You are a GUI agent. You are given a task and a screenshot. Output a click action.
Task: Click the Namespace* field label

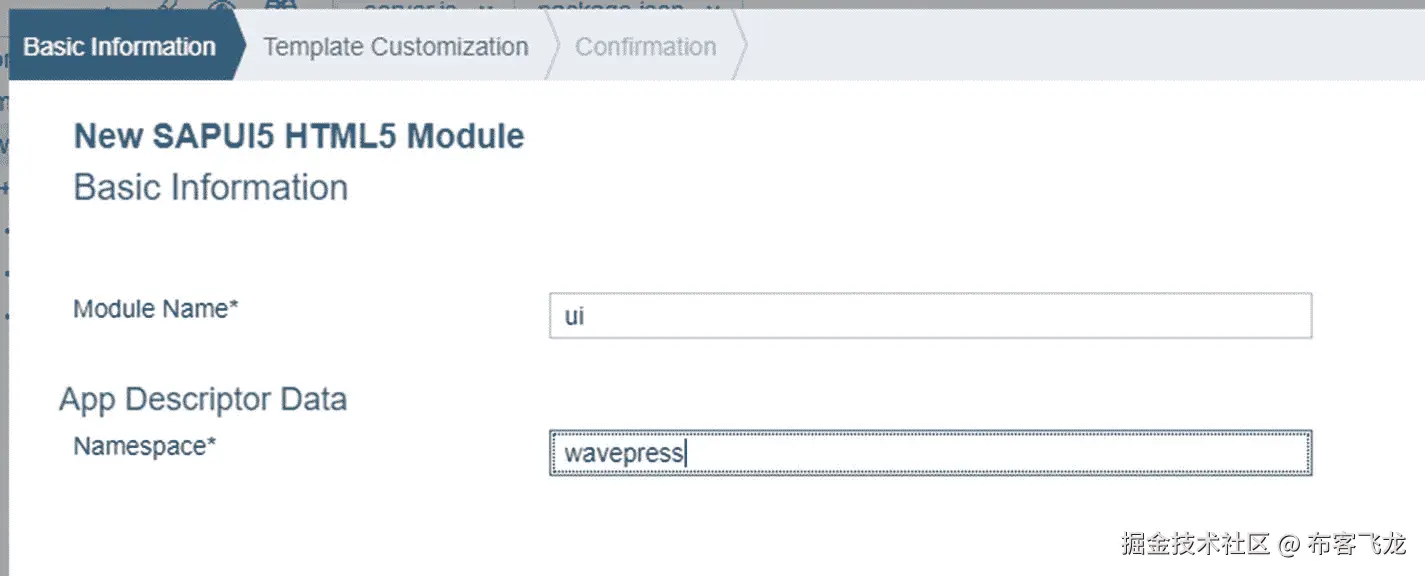point(145,446)
